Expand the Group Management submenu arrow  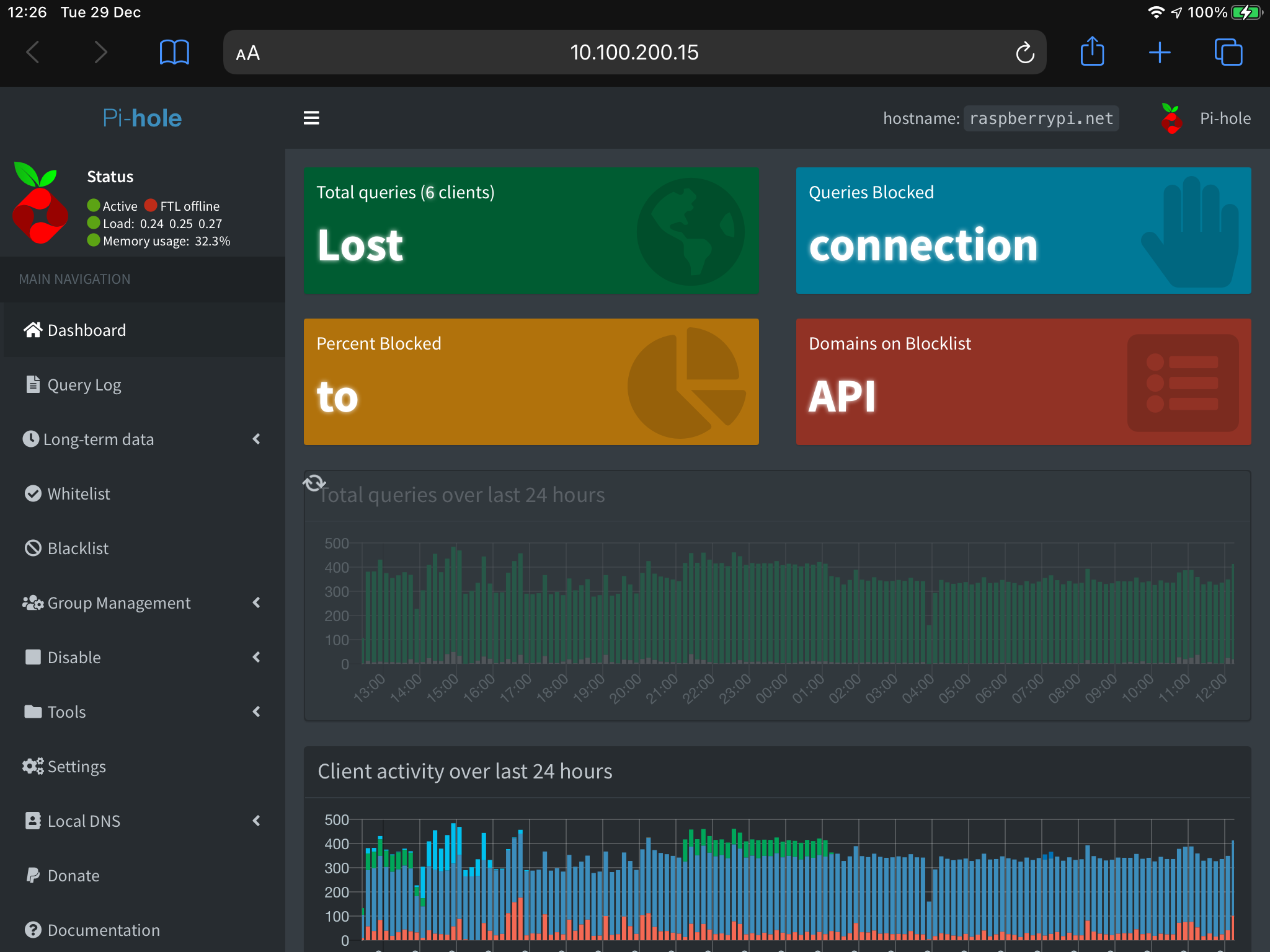pos(256,602)
